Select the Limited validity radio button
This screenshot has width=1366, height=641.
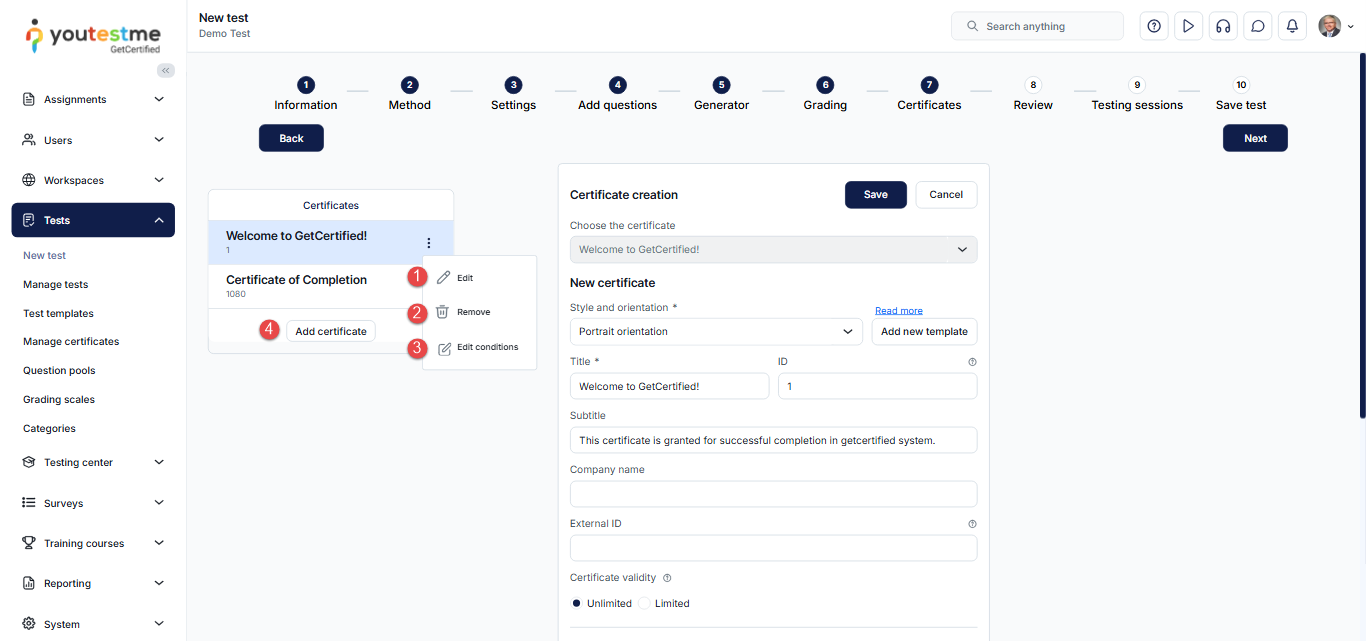click(645, 603)
